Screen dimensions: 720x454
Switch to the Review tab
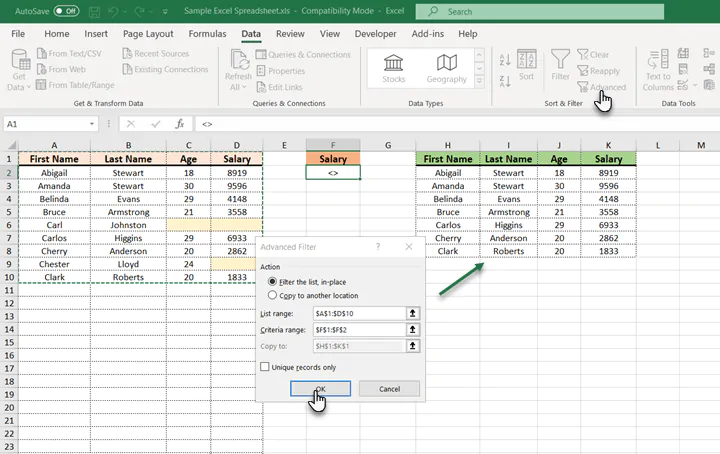click(290, 34)
